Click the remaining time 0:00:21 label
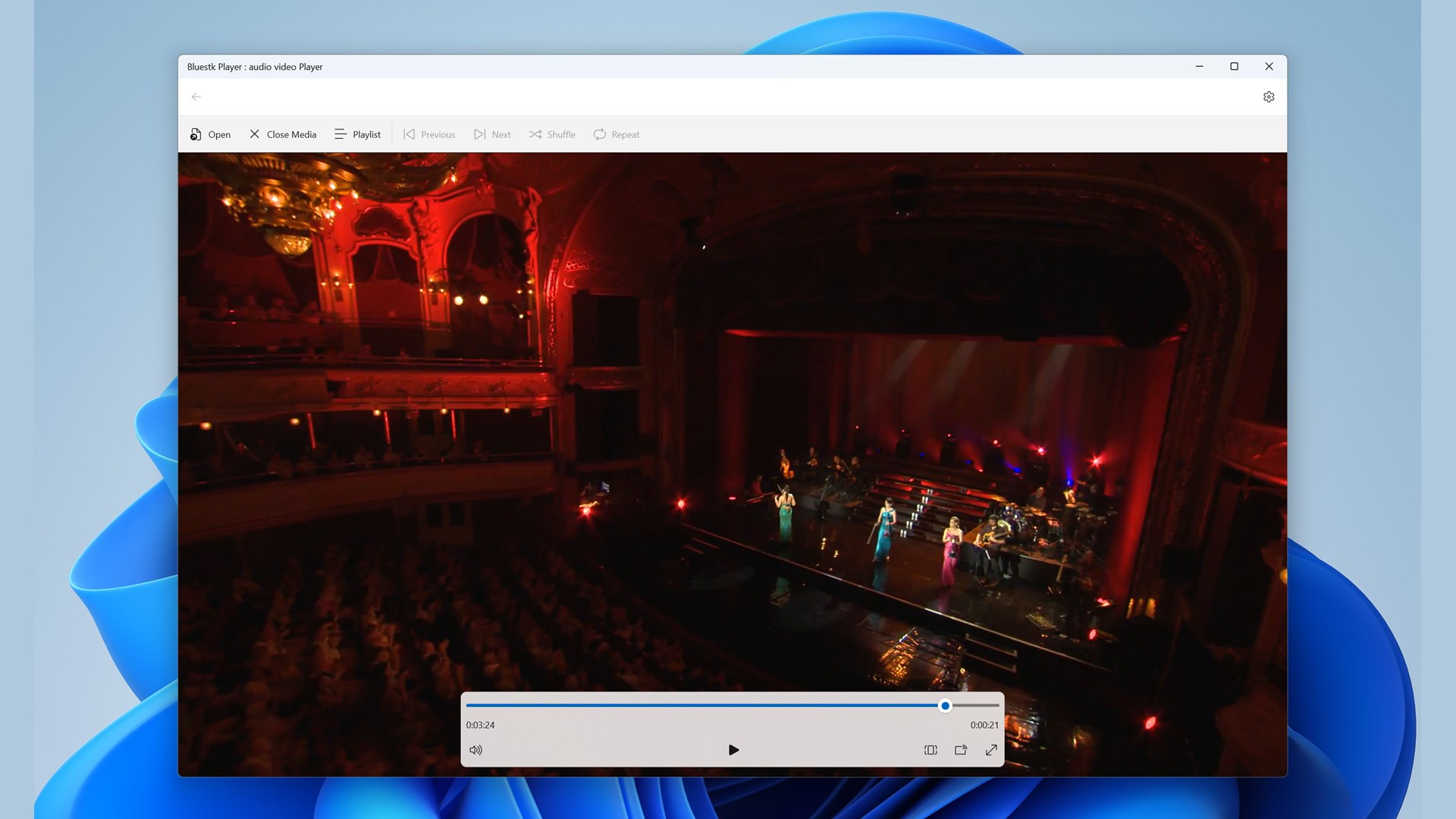1456x819 pixels. tap(983, 723)
